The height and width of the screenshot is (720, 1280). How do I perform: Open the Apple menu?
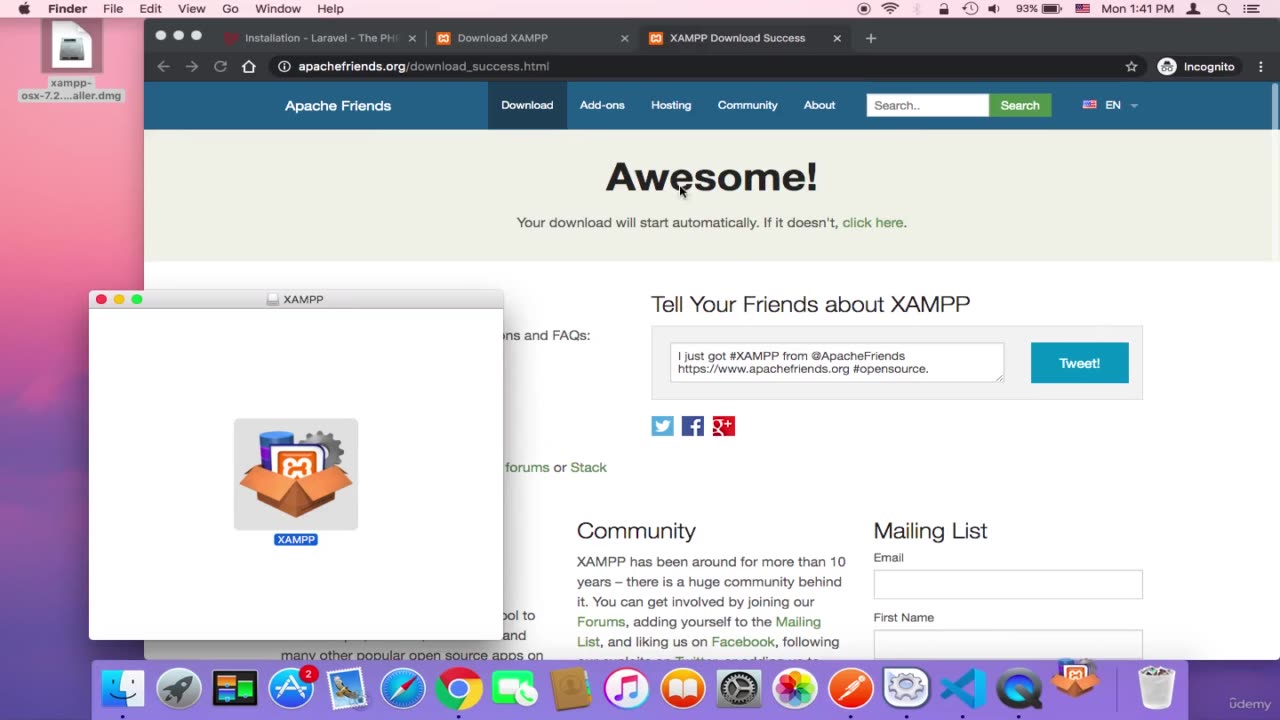24,9
